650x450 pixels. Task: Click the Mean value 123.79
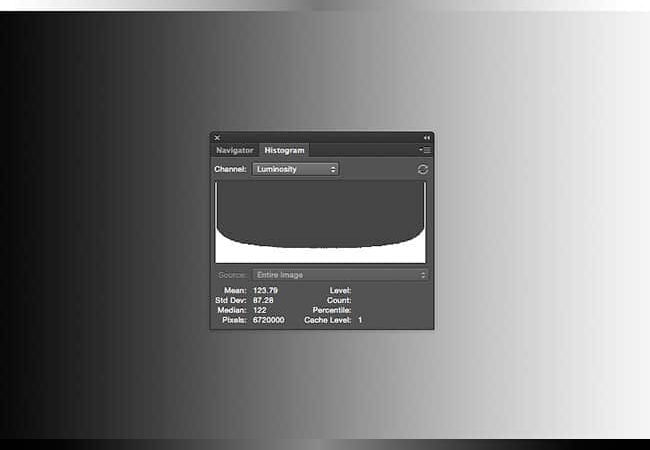[x=265, y=290]
